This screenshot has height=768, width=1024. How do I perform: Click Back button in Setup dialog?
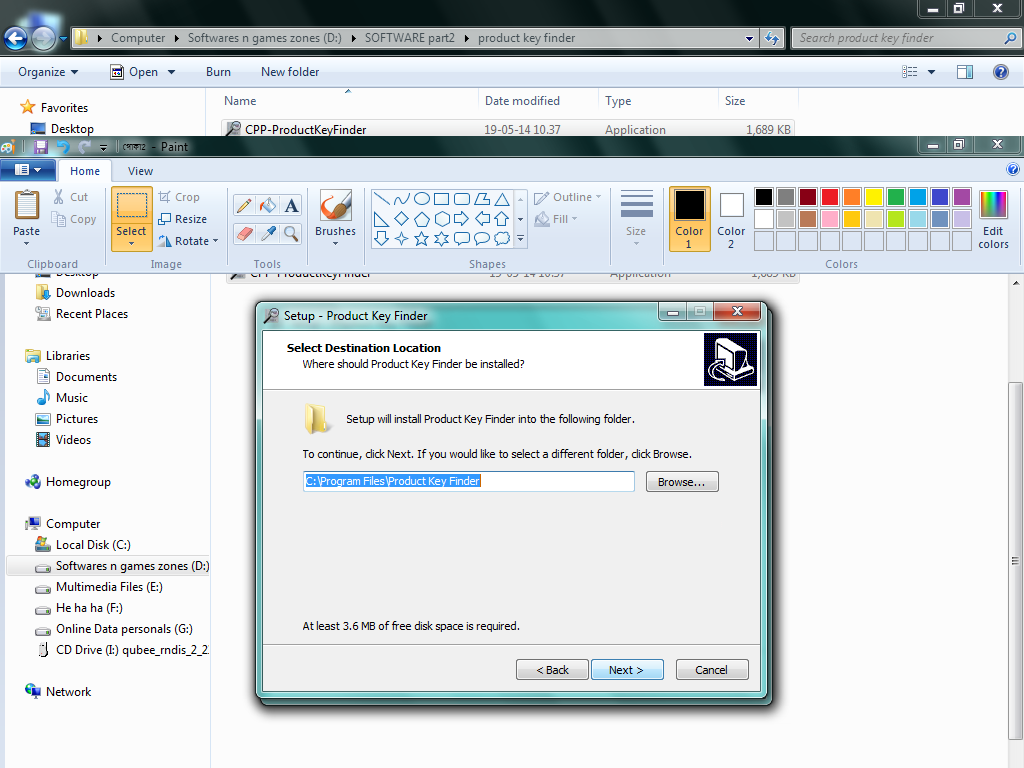coord(552,670)
